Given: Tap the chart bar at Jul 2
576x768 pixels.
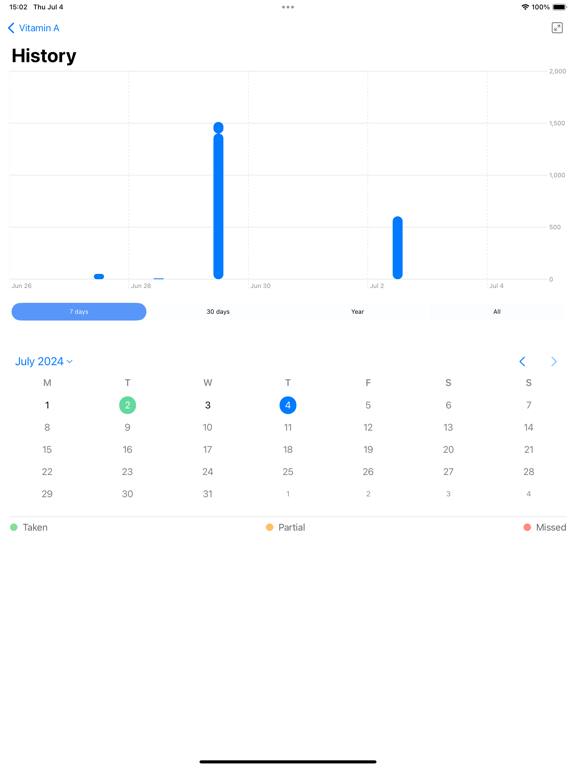Looking at the screenshot, I should (398, 248).
